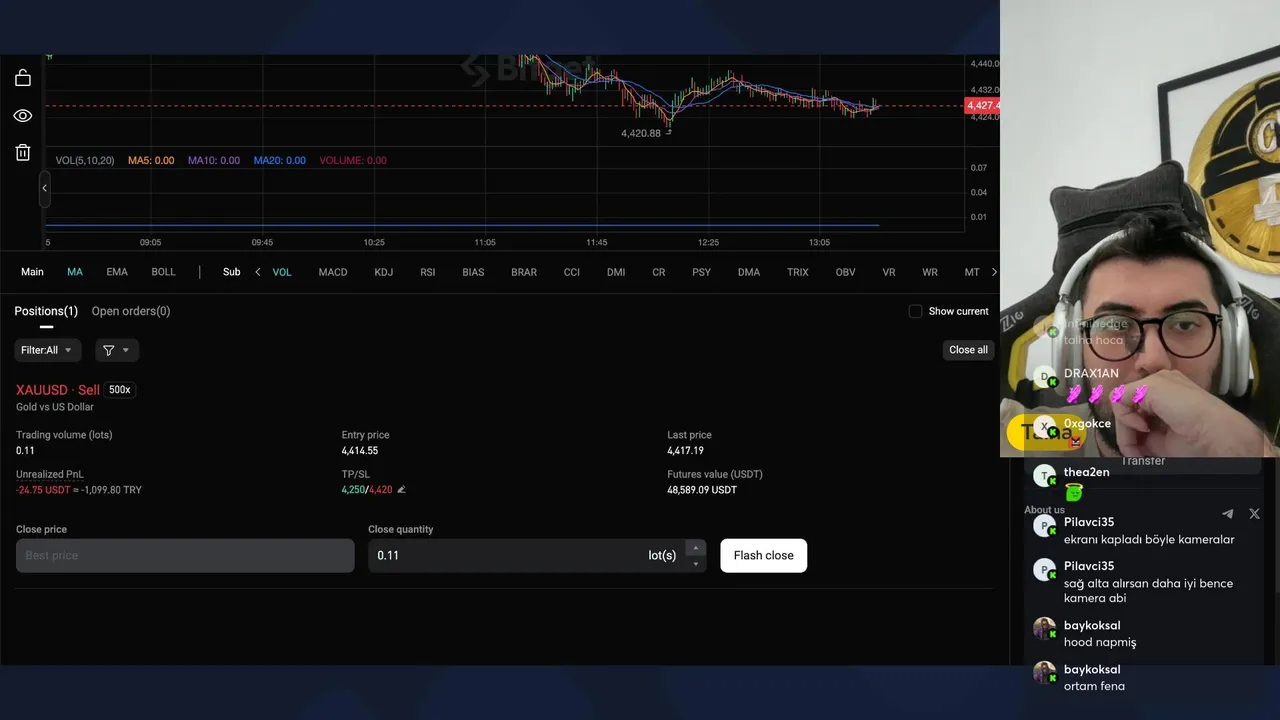Click the VOL(5,10,20) indicator label
Viewport: 1280px width, 720px height.
pos(85,160)
